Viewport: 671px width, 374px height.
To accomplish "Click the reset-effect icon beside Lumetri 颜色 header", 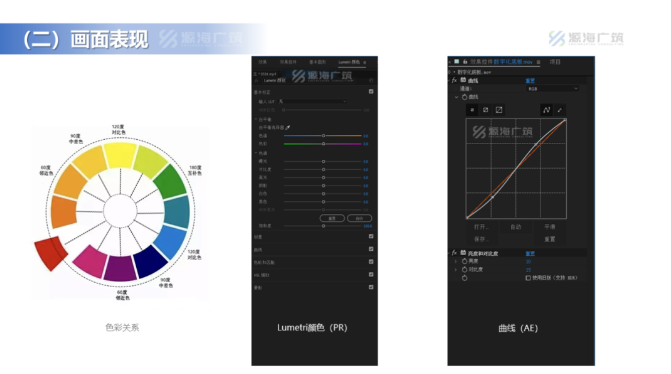I will 371,80.
